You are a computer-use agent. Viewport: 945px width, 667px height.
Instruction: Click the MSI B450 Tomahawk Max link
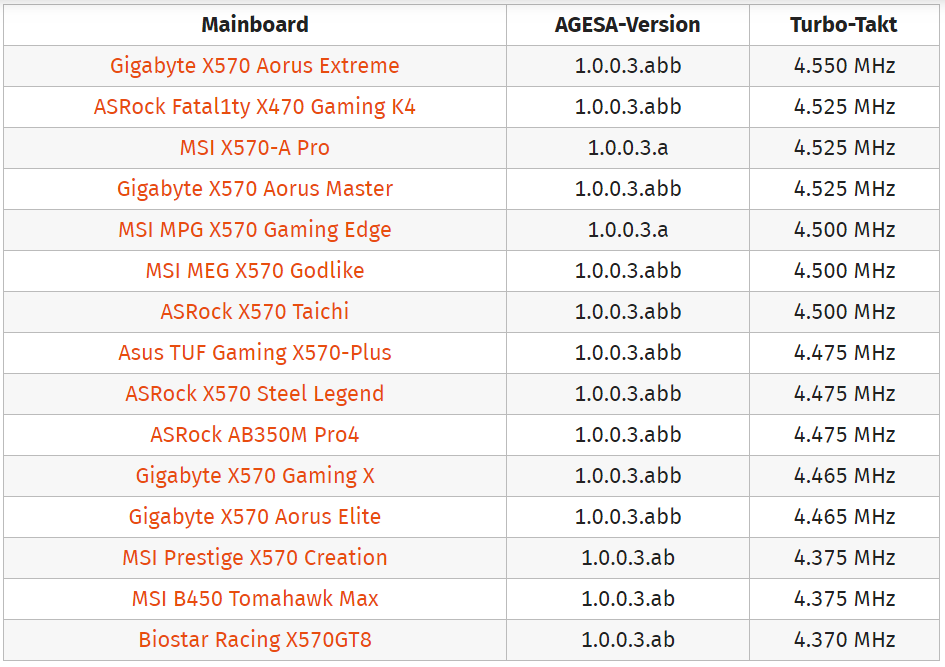click(254, 598)
